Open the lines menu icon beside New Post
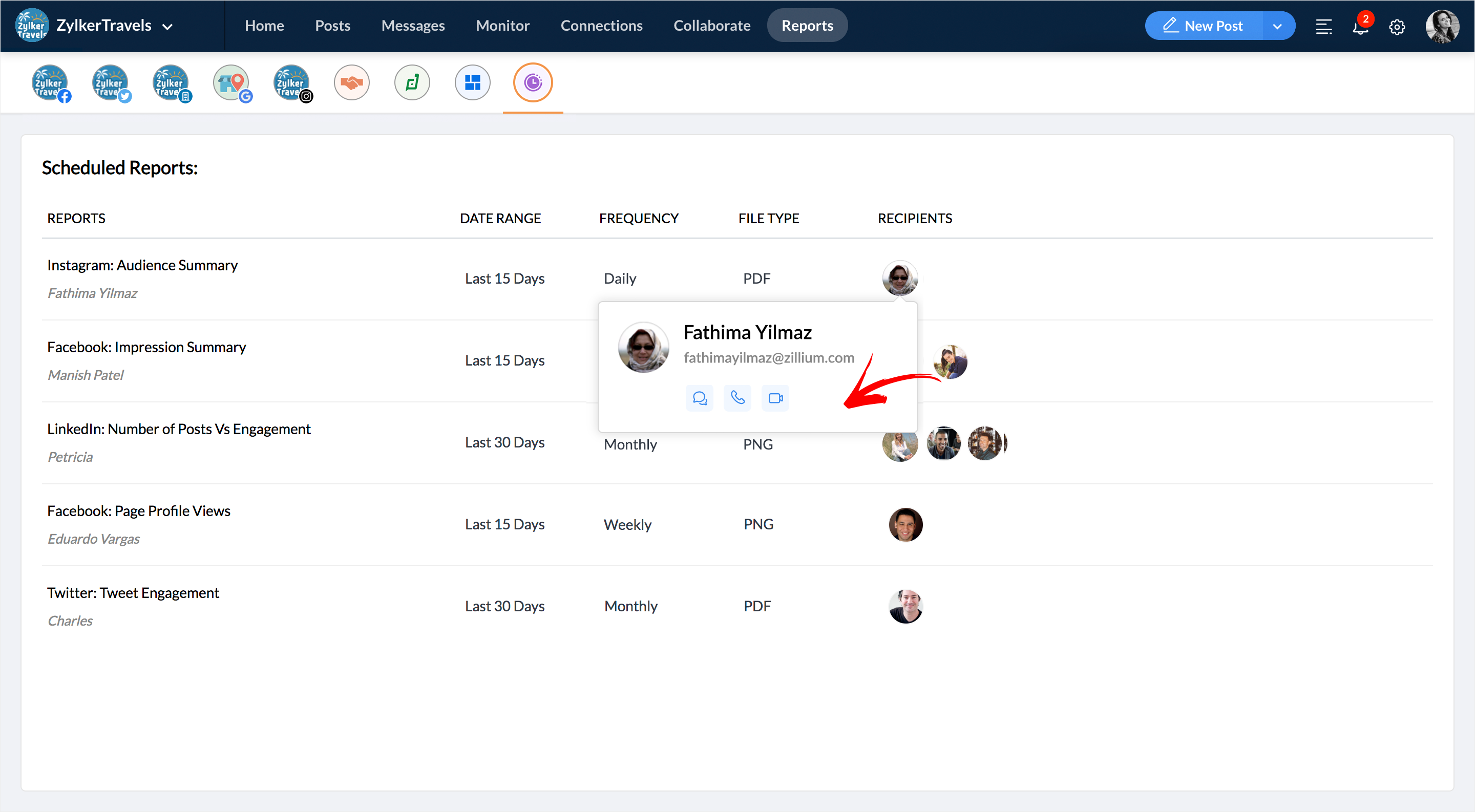This screenshot has width=1475, height=812. (x=1323, y=26)
